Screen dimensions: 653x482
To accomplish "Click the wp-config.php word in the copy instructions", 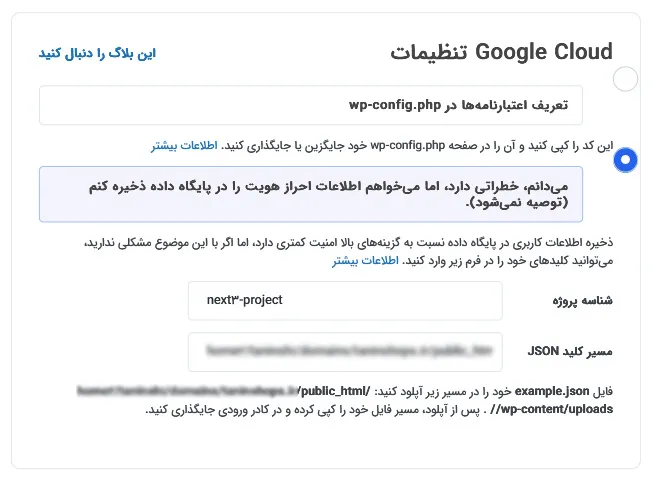I will (x=408, y=146).
